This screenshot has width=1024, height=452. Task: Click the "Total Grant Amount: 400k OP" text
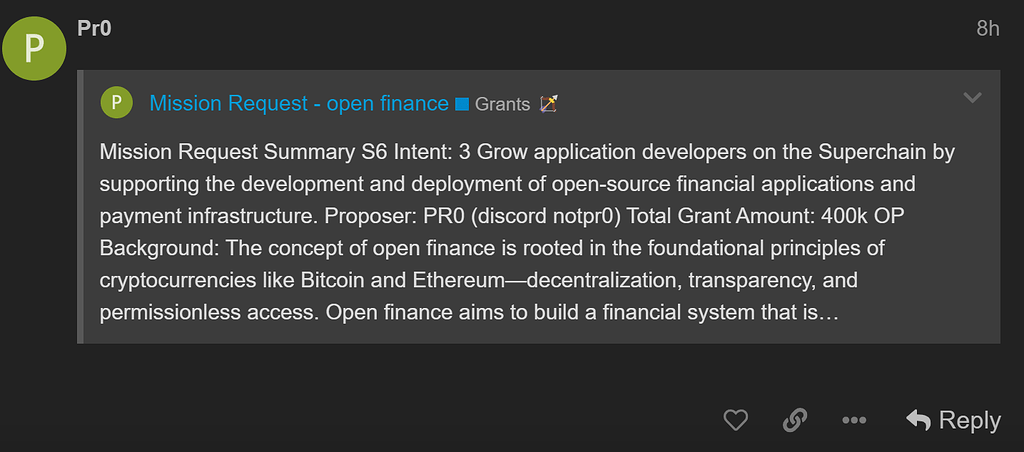(765, 216)
